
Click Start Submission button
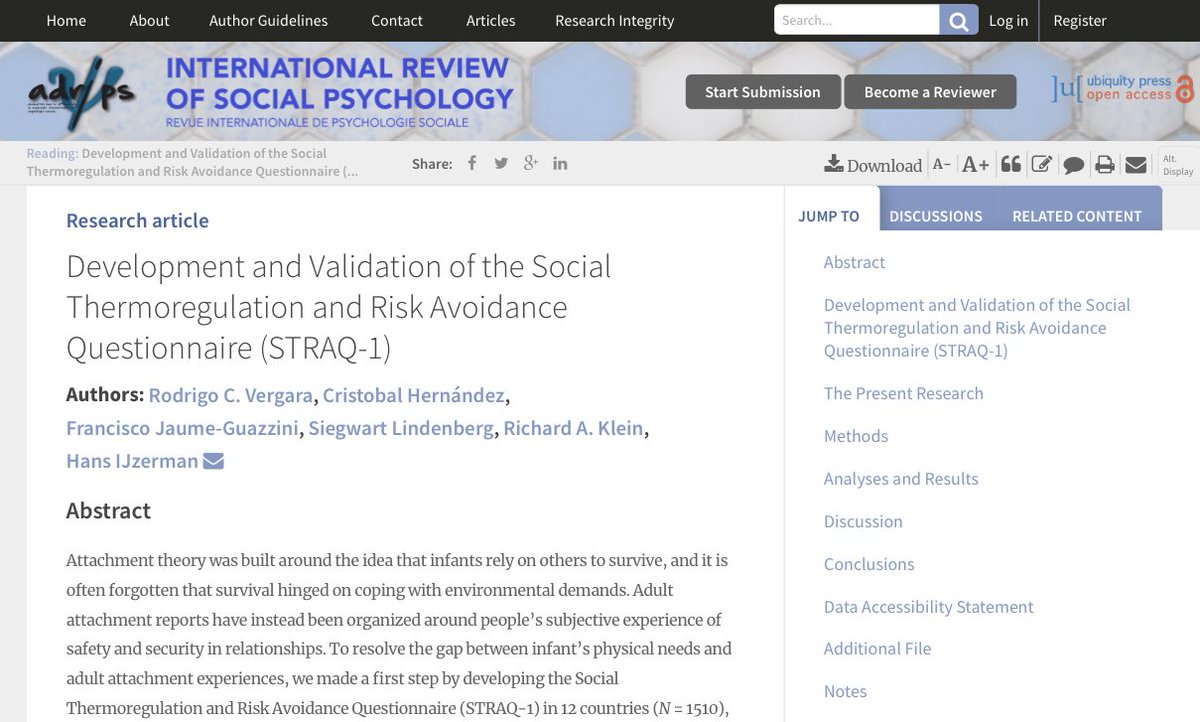coord(762,92)
